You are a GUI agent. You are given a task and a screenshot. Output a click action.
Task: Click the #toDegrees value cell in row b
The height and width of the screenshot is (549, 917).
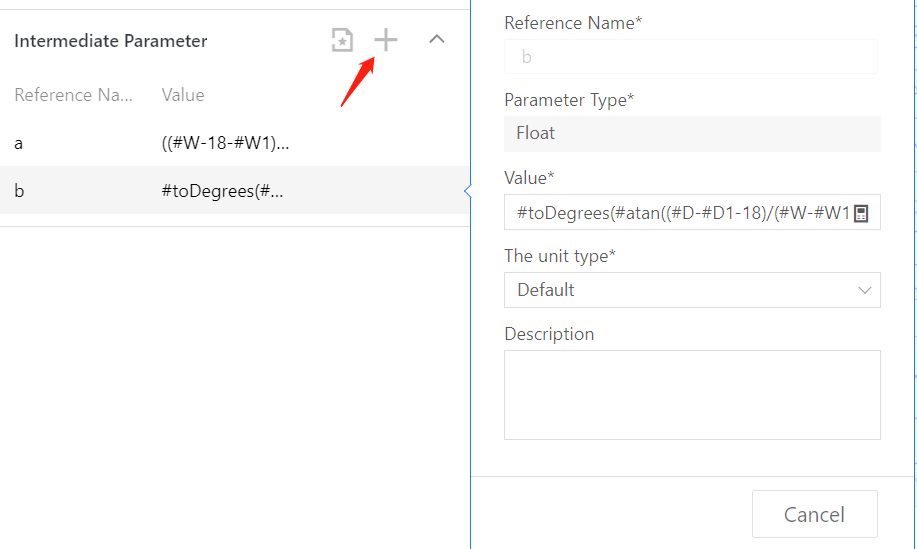click(x=223, y=191)
